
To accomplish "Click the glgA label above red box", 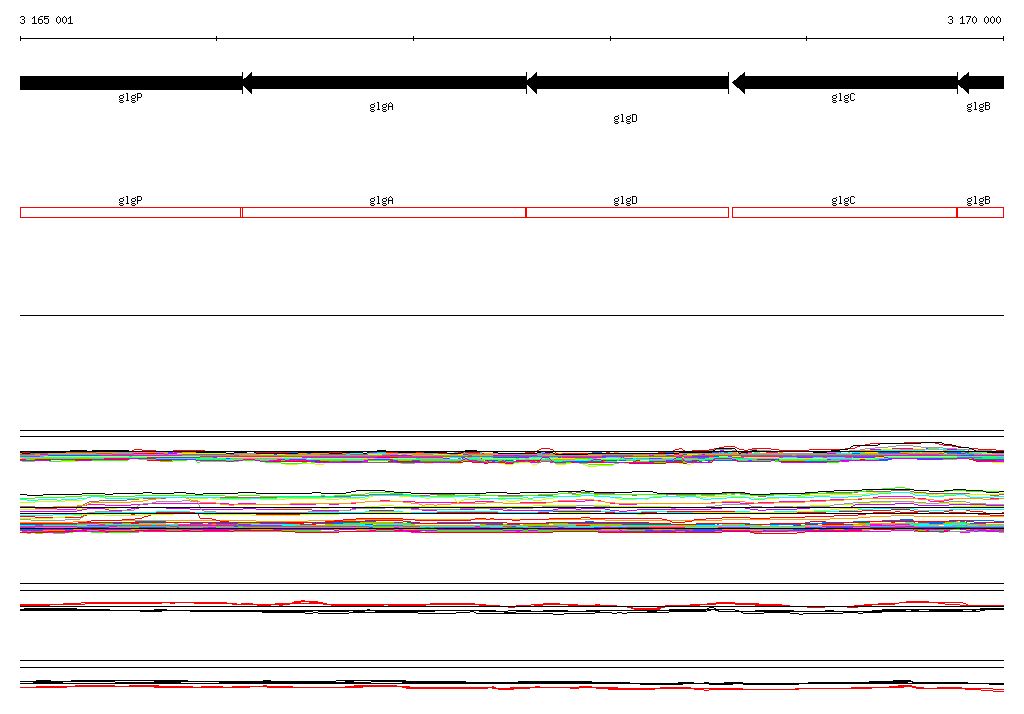I will 381,201.
